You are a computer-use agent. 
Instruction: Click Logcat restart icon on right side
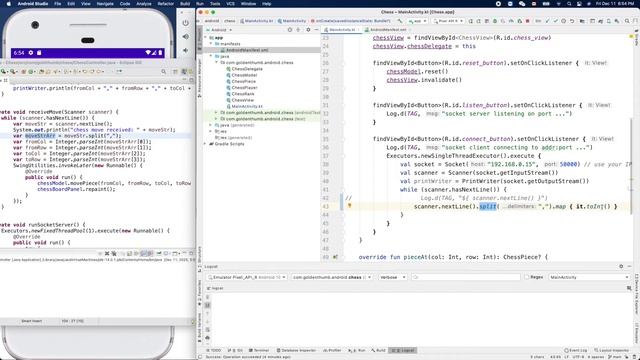click(629, 288)
